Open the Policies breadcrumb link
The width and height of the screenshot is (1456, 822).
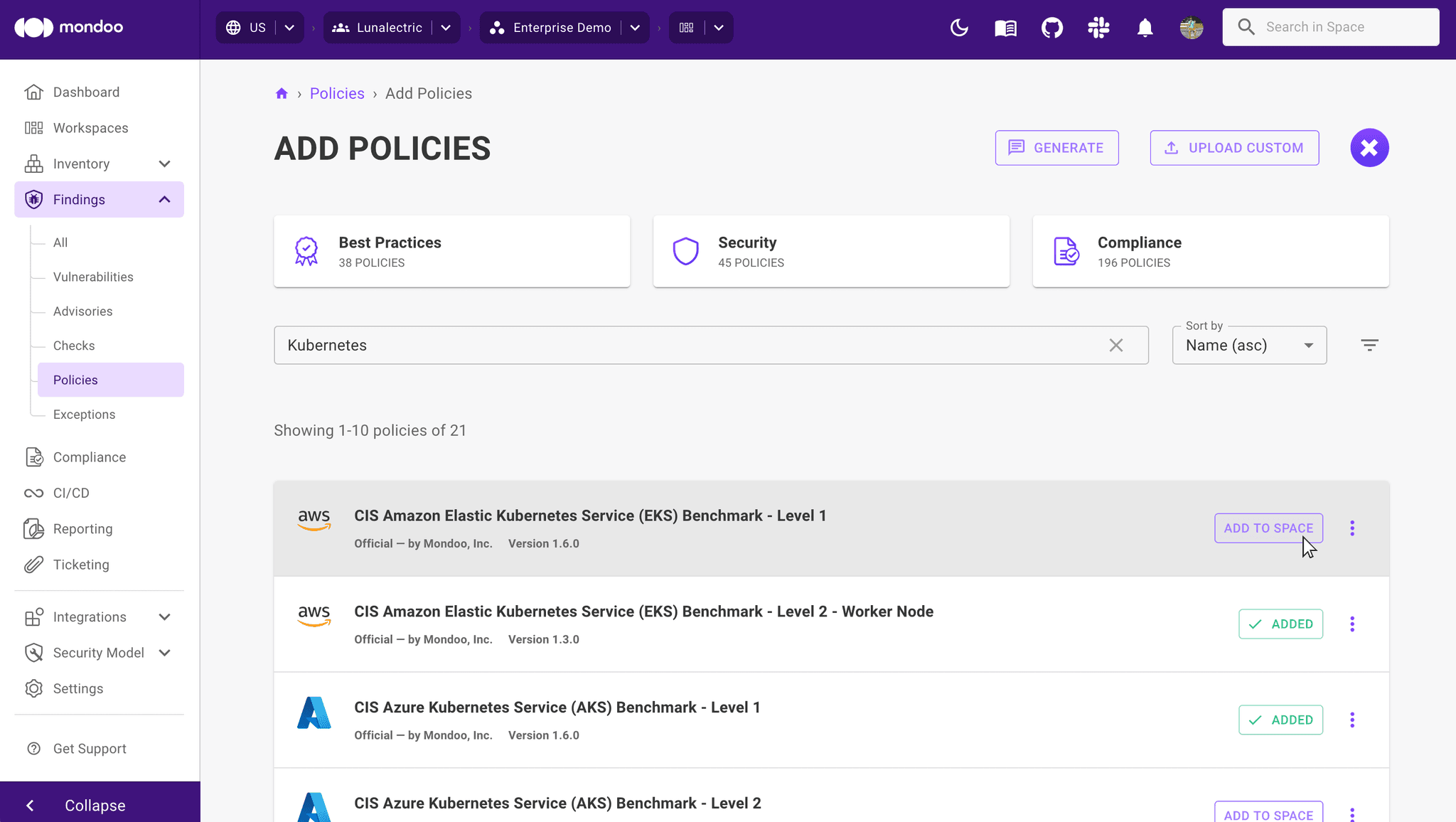coord(337,93)
